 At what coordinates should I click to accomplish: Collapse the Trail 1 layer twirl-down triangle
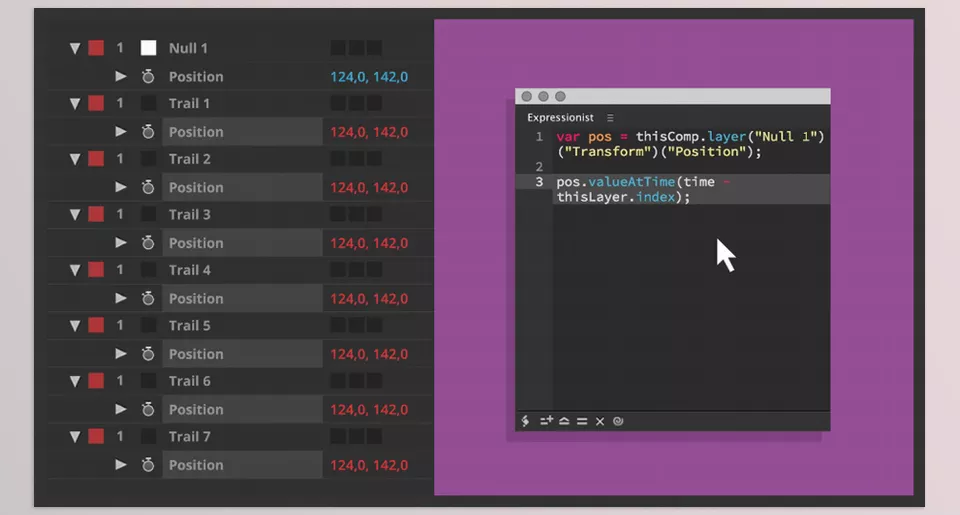[75, 103]
